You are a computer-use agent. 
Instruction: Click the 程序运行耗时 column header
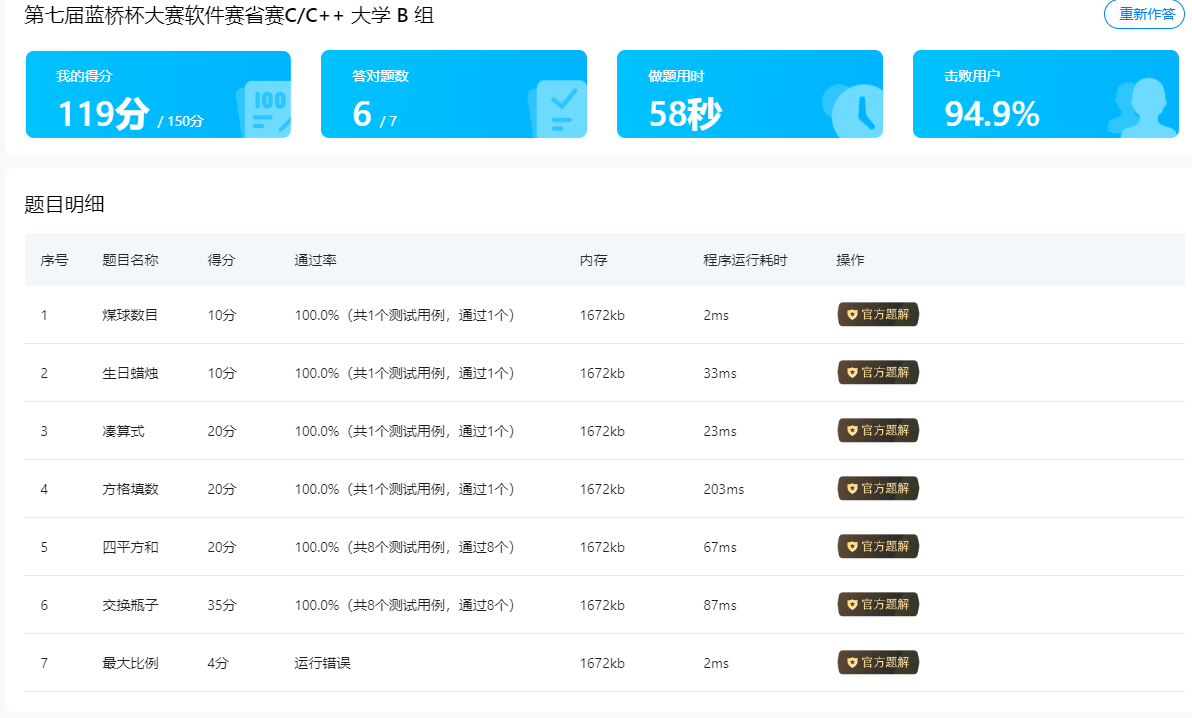[745, 260]
